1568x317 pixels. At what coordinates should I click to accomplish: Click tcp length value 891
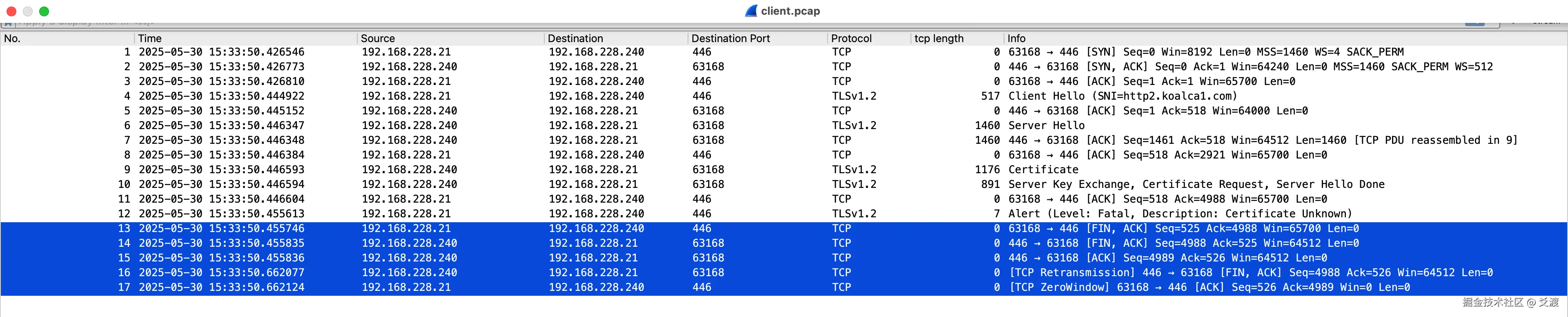tap(990, 184)
